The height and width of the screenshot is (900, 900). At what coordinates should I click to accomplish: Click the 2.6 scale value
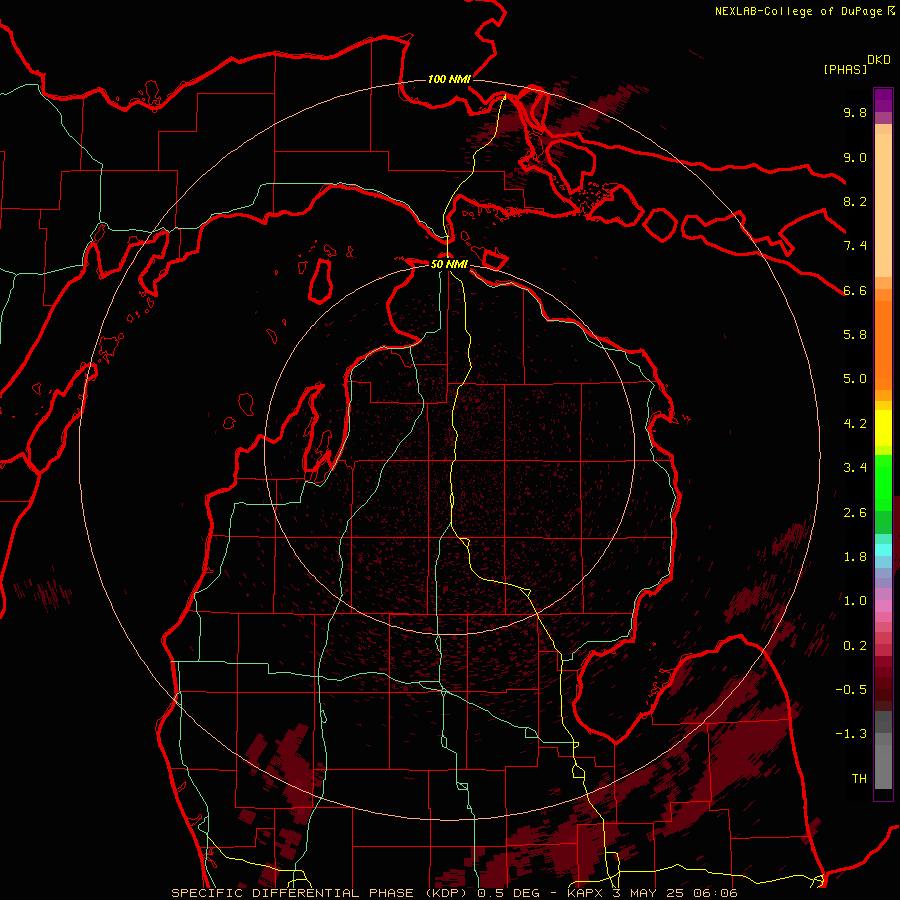(x=855, y=513)
